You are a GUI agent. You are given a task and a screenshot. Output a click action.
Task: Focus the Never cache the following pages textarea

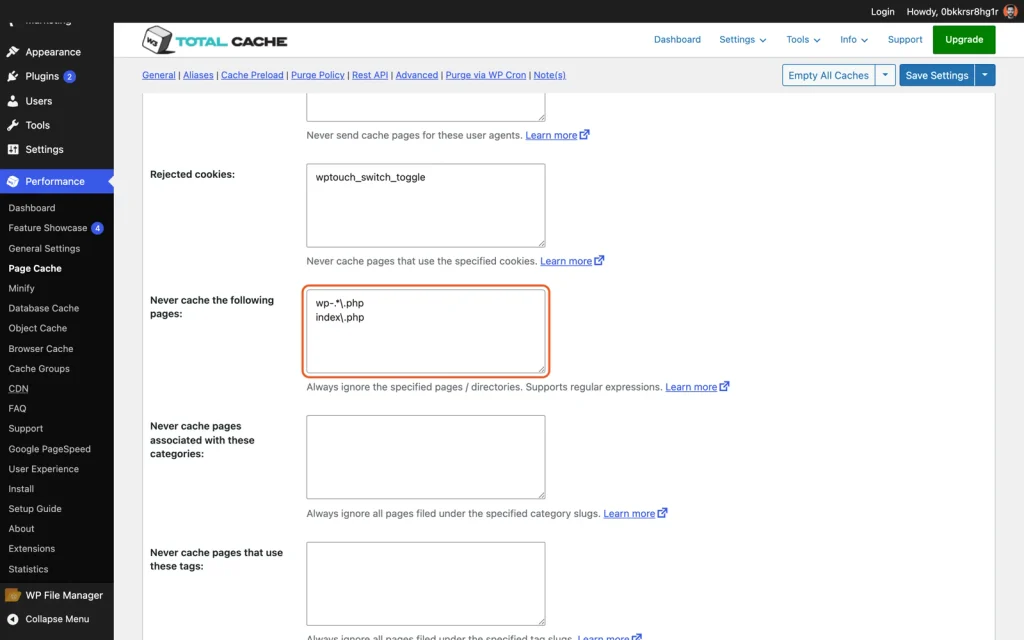[426, 331]
